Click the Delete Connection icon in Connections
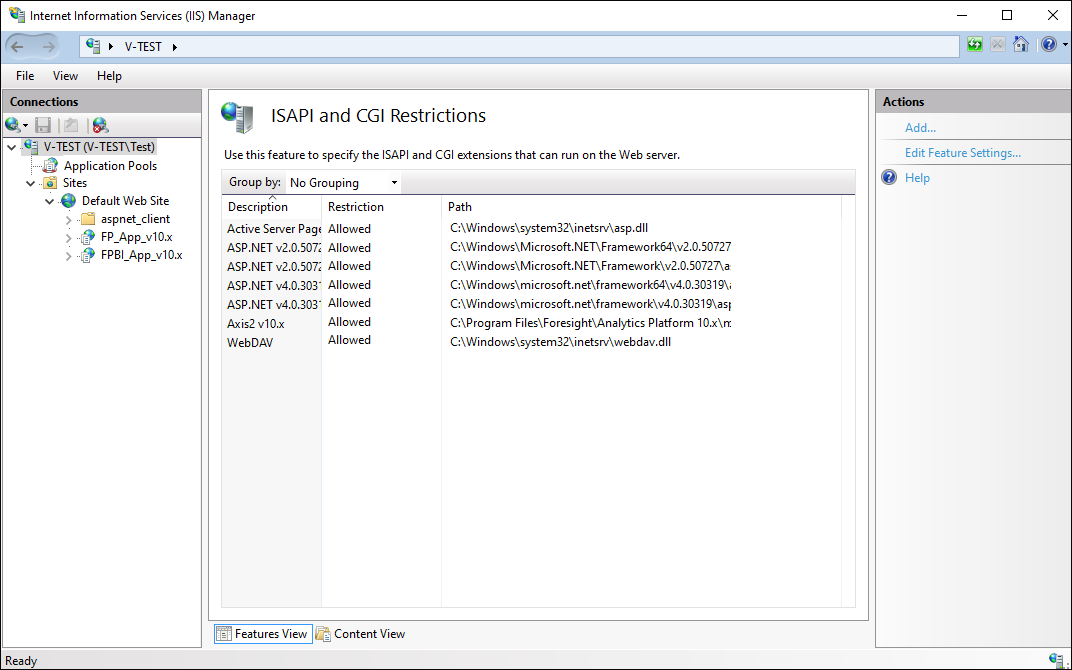Screen dimensions: 1072x670 (100, 125)
